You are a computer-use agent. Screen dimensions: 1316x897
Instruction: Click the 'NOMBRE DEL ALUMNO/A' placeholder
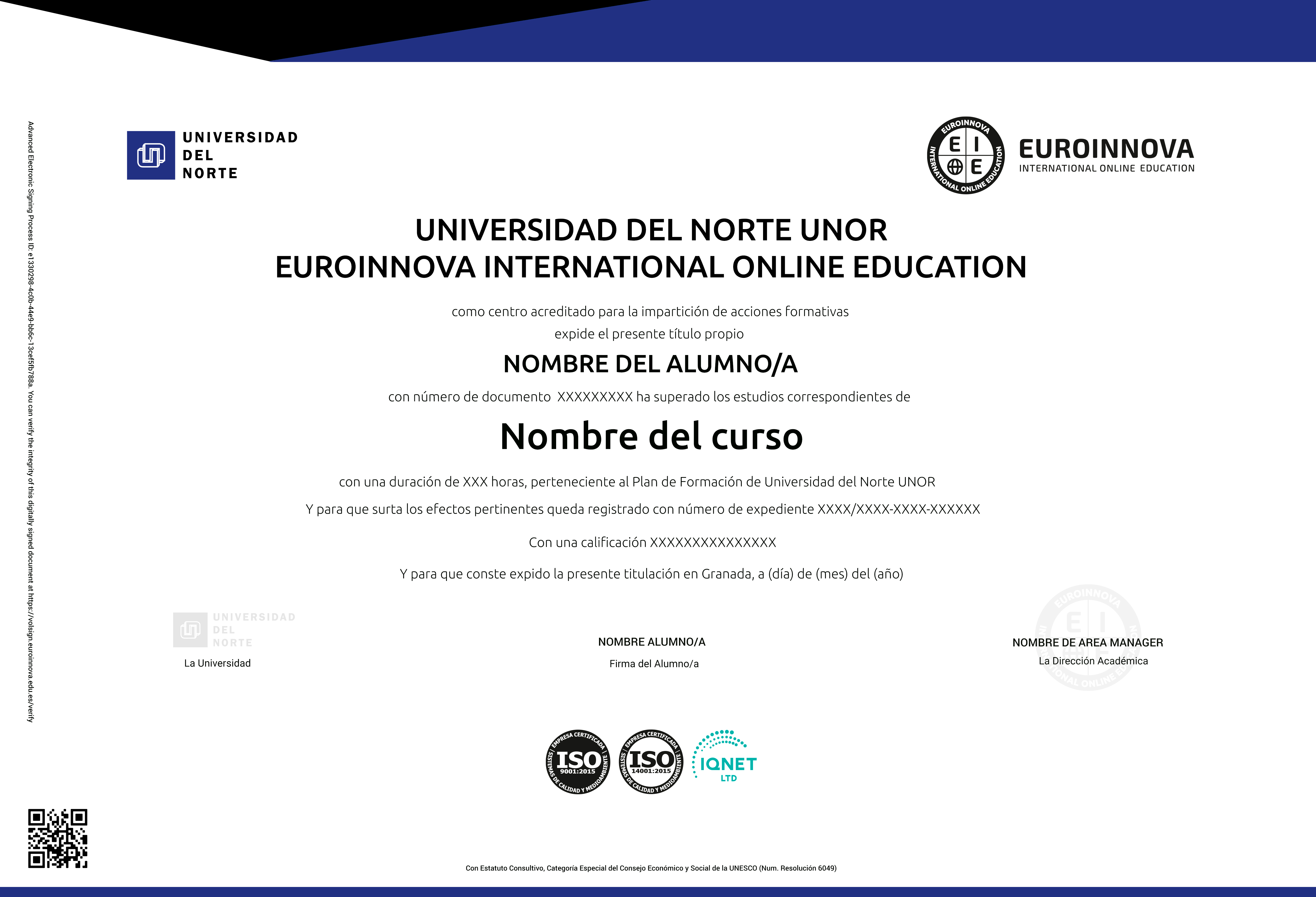click(x=651, y=364)
